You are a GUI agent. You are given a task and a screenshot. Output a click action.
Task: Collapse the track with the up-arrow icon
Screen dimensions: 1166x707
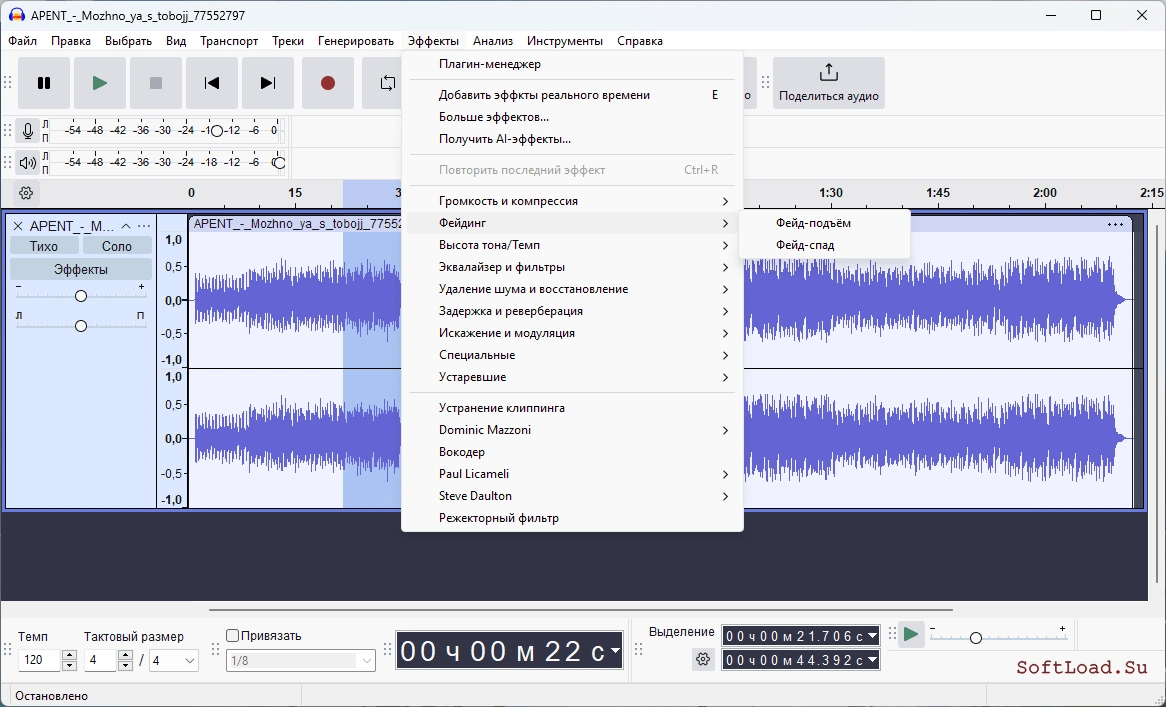tap(126, 226)
